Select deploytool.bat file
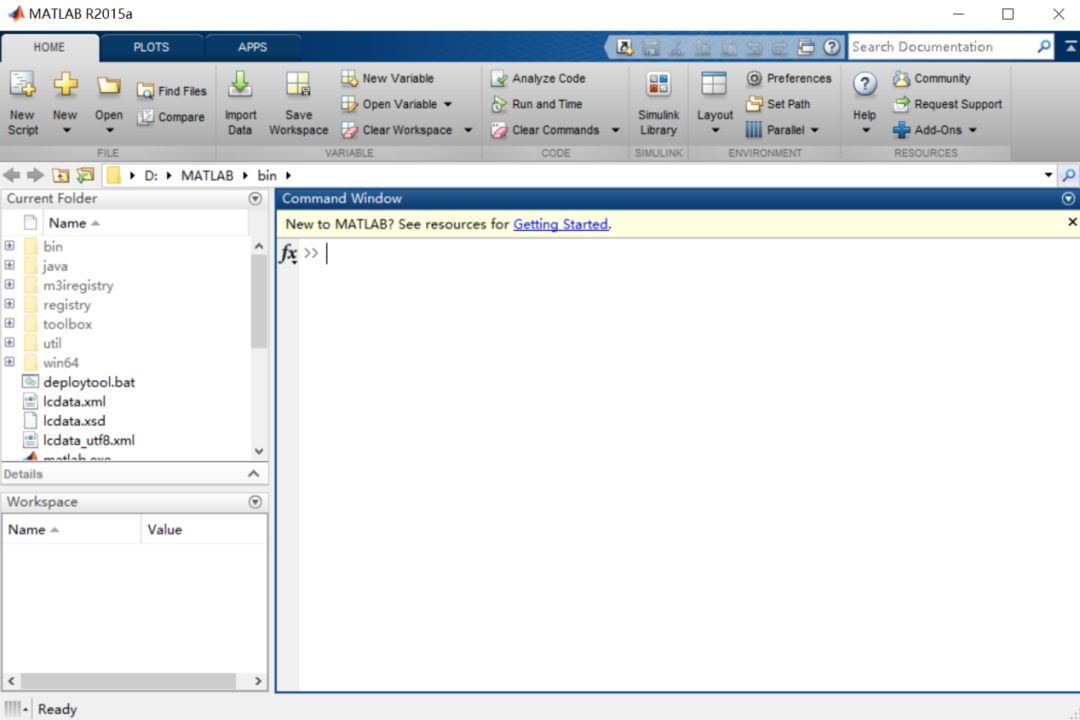Viewport: 1080px width, 720px height. coord(89,382)
